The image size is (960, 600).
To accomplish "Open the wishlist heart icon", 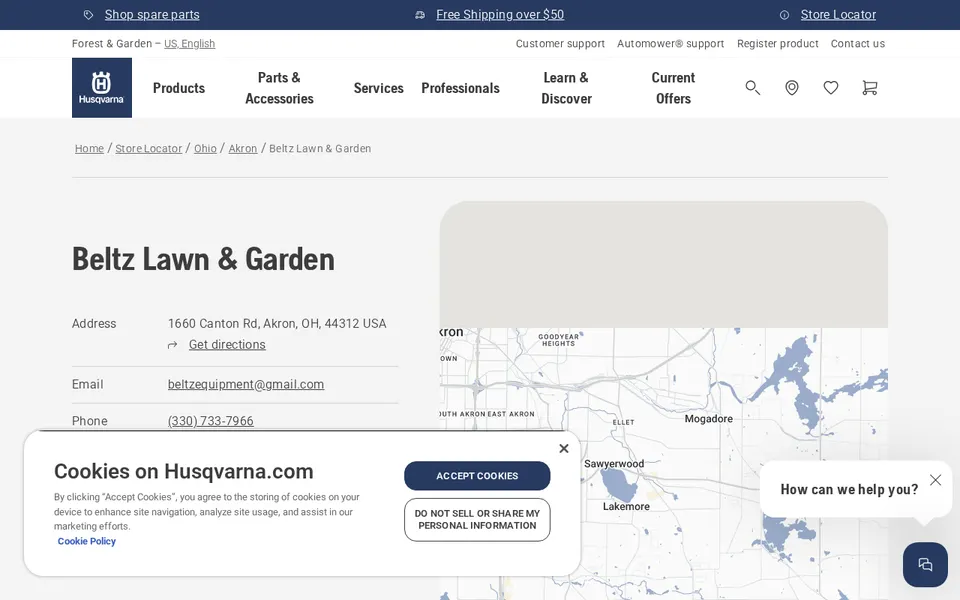I will click(831, 88).
